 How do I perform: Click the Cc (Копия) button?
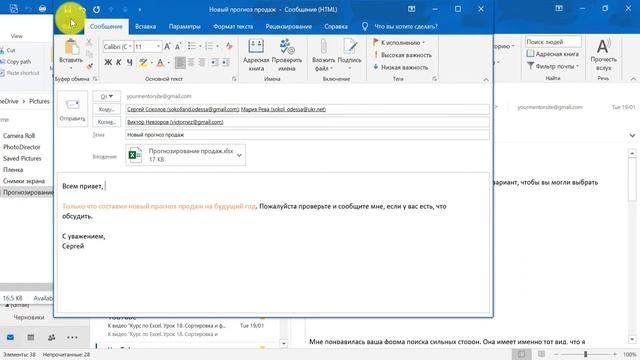click(107, 122)
